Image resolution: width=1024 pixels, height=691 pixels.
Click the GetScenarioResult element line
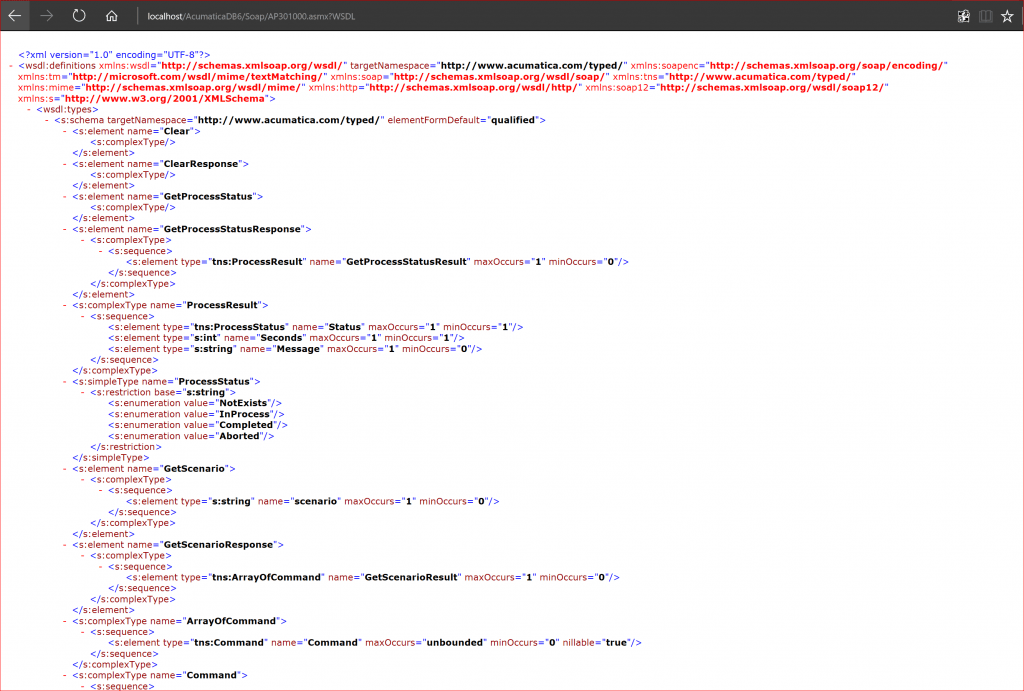tap(373, 577)
